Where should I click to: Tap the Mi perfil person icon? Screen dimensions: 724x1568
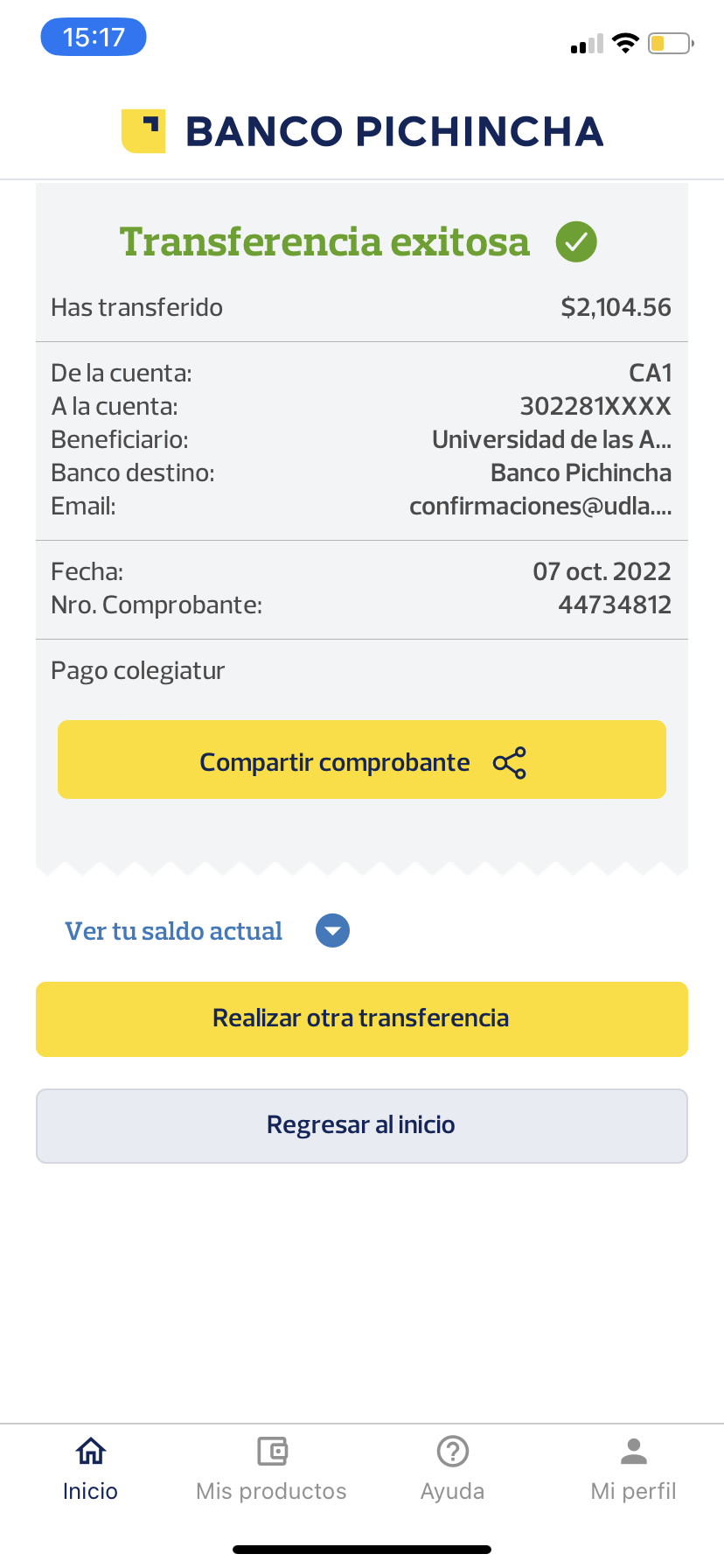(633, 1452)
